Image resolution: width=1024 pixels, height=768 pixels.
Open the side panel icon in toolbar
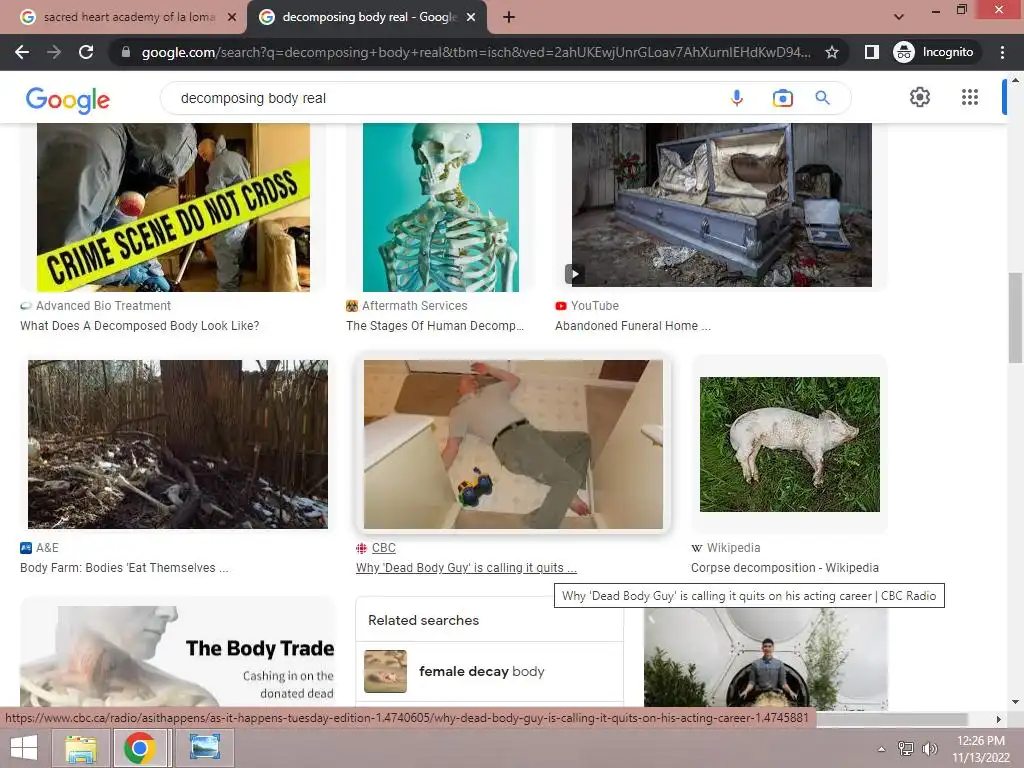coord(872,52)
